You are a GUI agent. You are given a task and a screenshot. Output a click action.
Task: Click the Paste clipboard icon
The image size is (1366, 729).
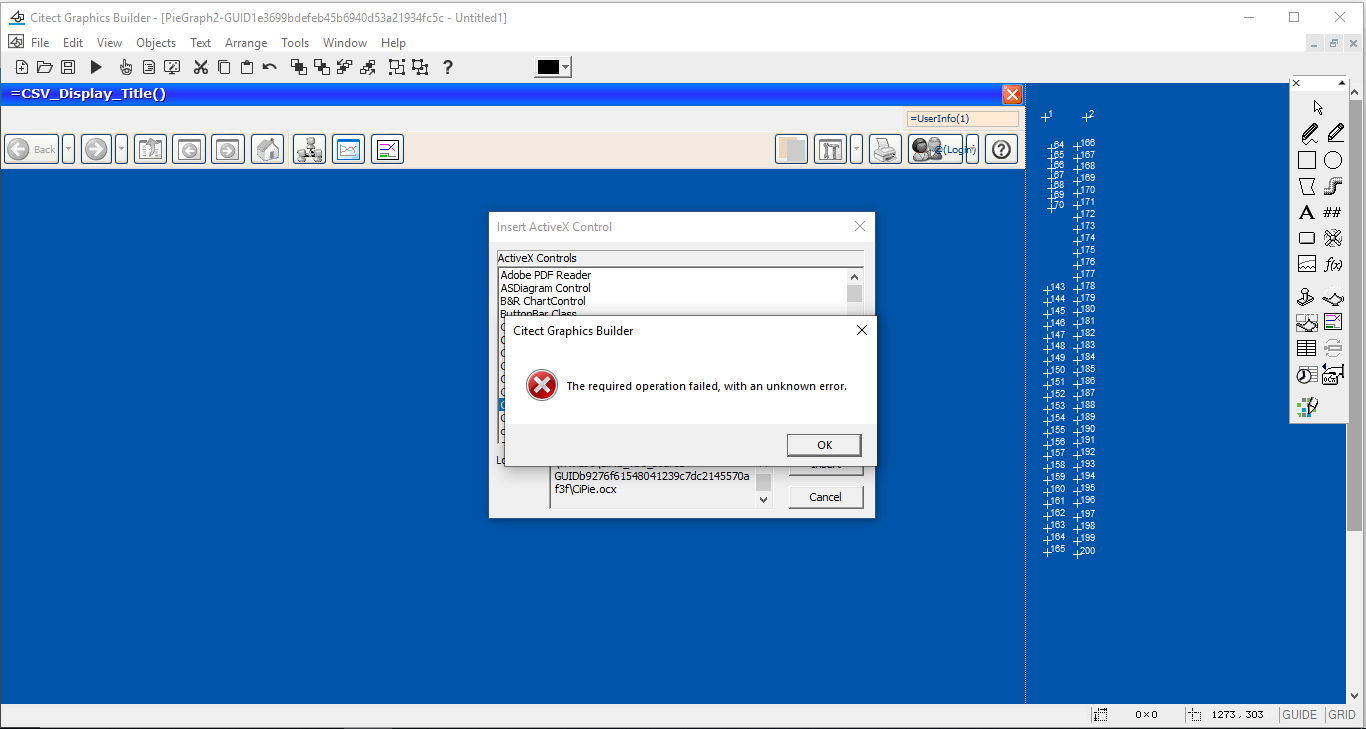(x=246, y=67)
